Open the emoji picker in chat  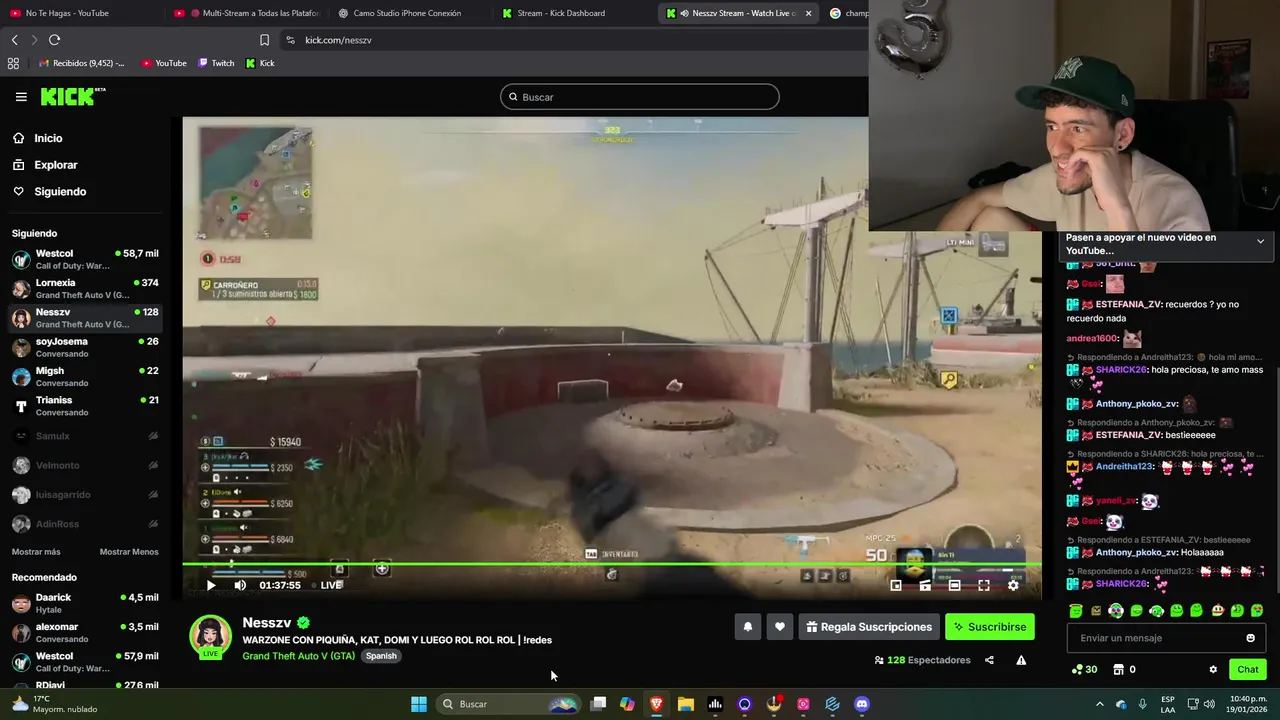tap(1250, 638)
